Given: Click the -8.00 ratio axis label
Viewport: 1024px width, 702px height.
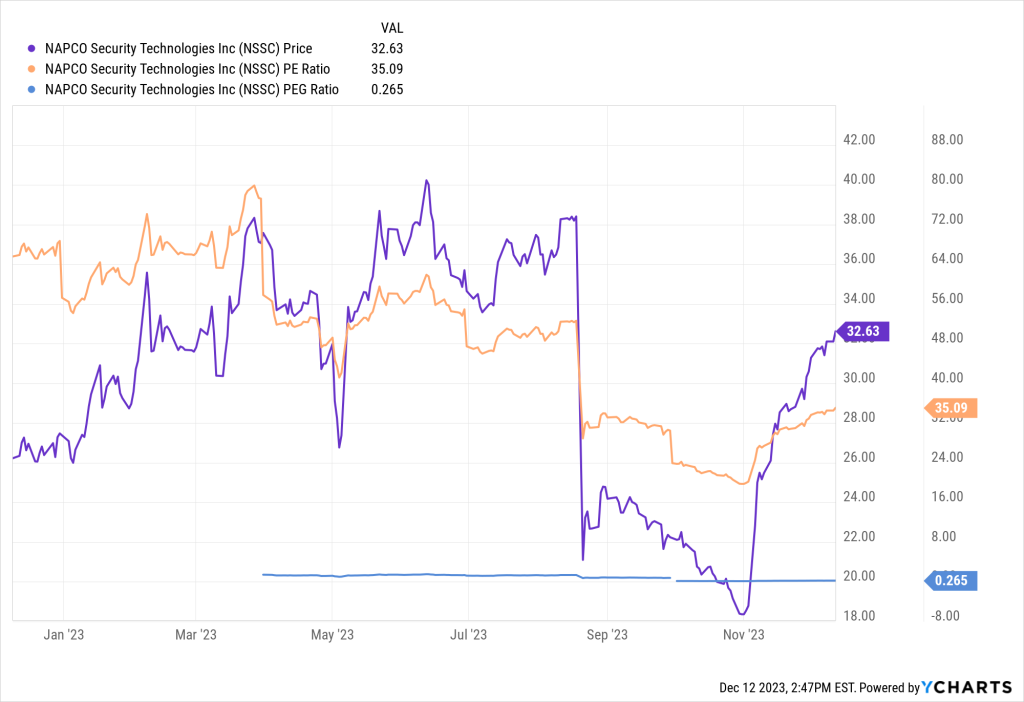Looking at the screenshot, I should tap(946, 616).
